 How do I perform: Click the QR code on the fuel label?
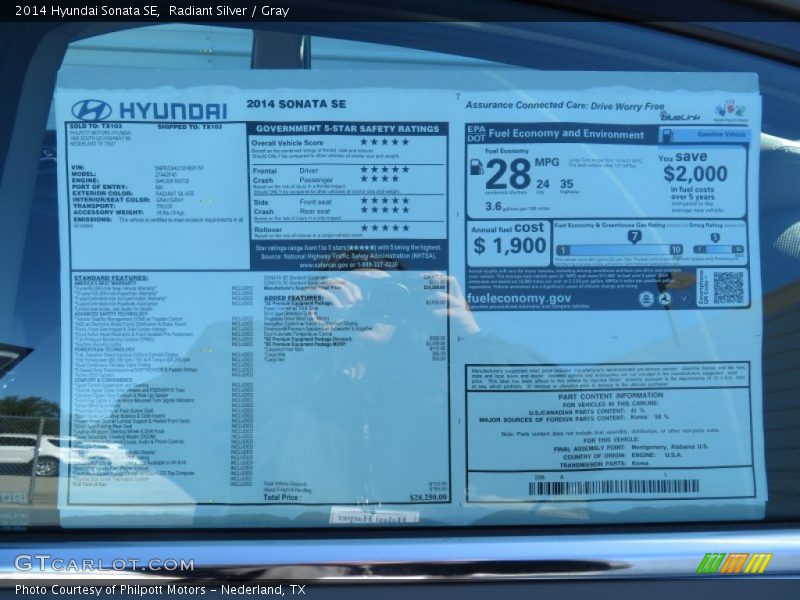click(x=728, y=288)
